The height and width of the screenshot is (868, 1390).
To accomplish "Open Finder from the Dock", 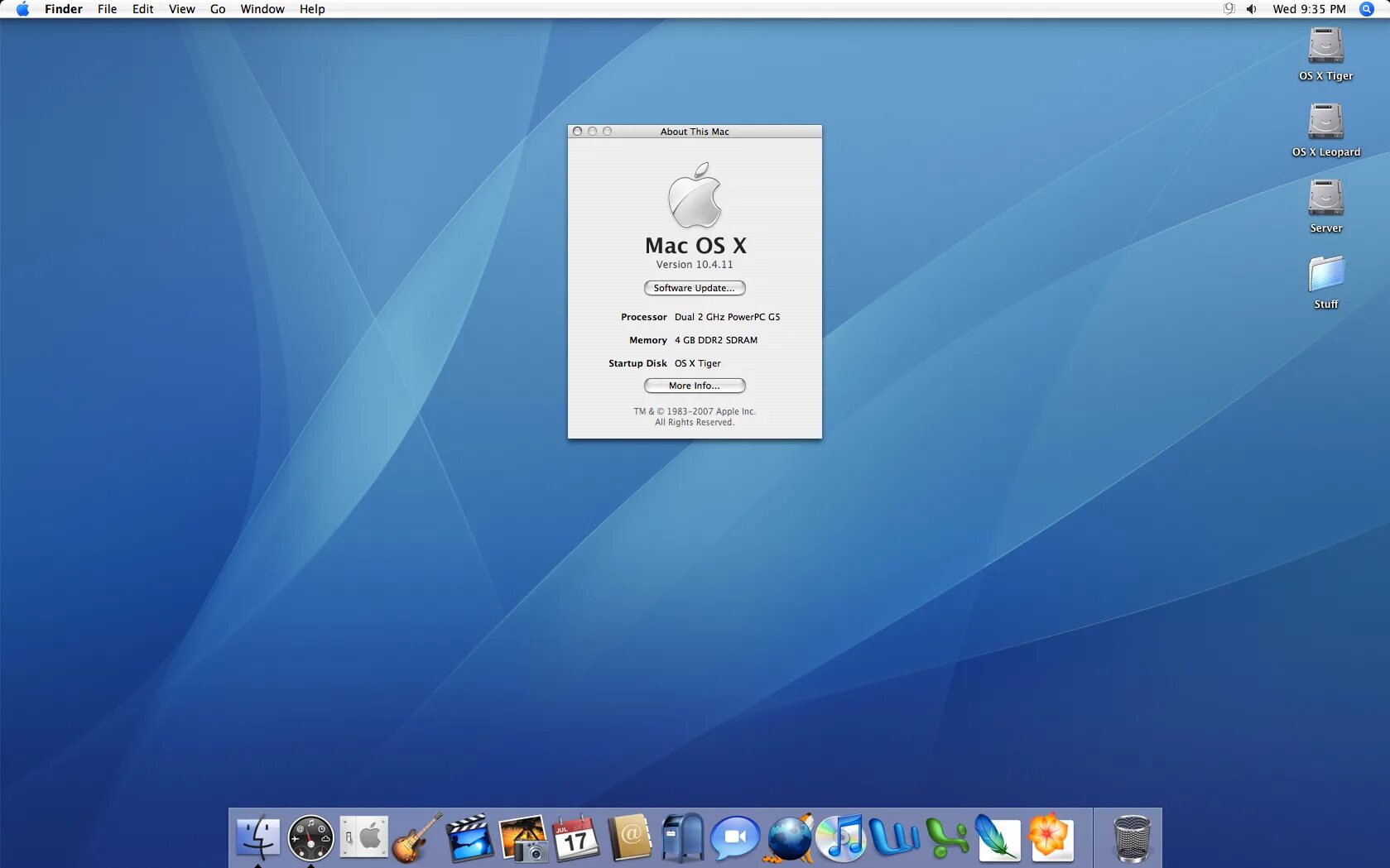I will (257, 837).
